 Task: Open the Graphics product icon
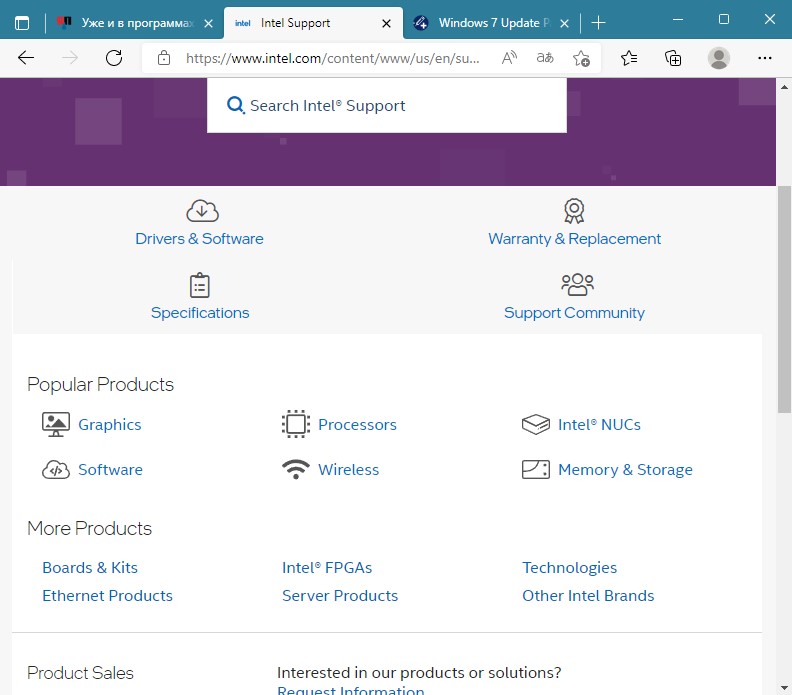[x=56, y=424]
